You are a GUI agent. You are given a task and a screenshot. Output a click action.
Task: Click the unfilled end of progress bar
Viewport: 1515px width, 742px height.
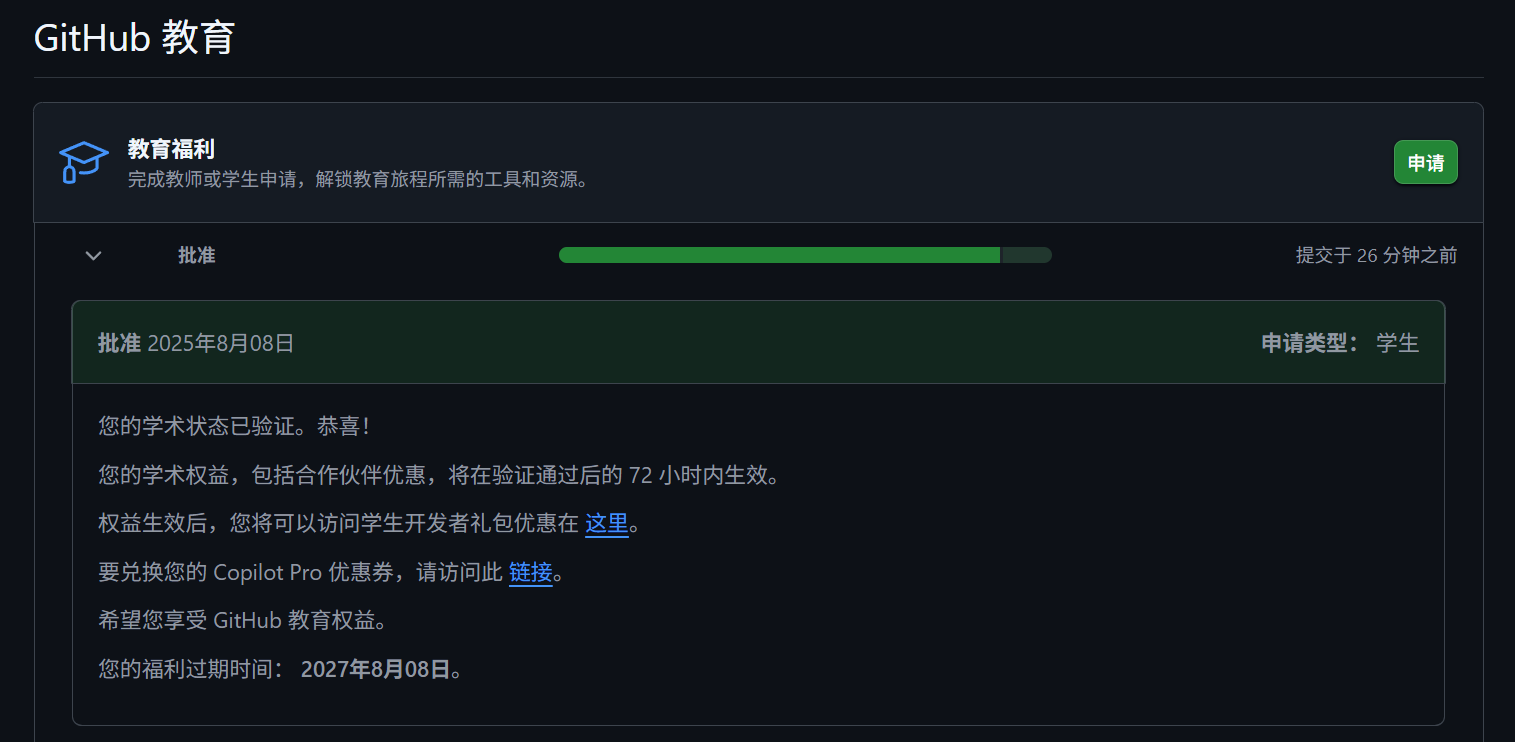coord(1026,255)
